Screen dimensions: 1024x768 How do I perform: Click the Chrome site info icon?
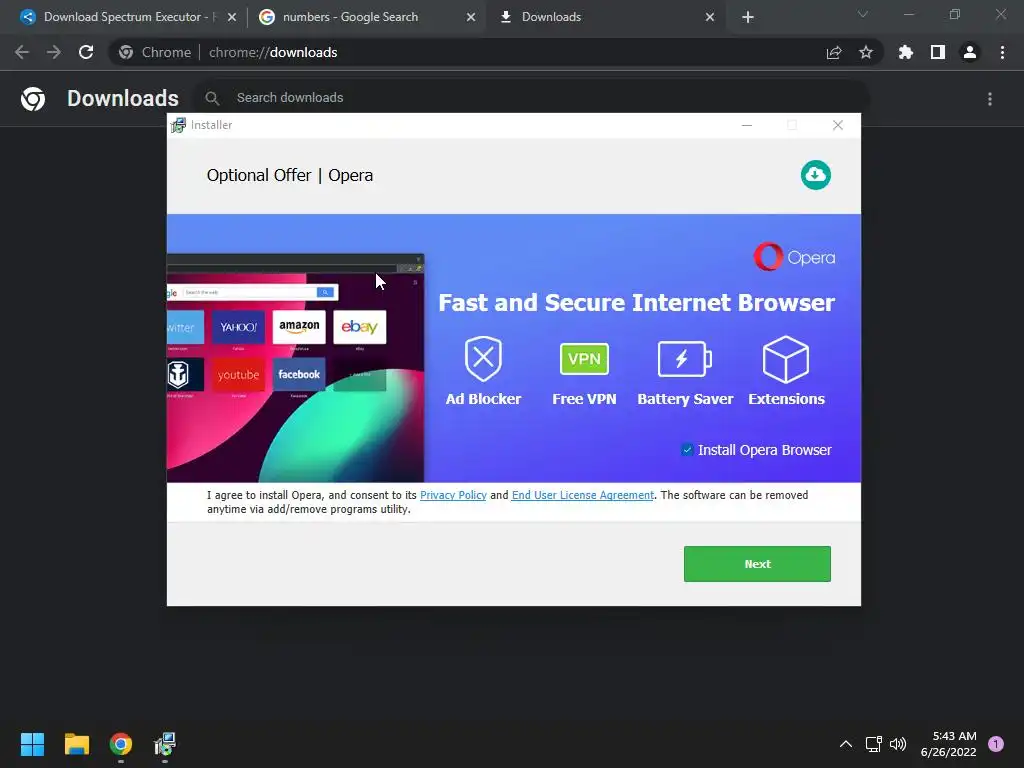tap(126, 52)
